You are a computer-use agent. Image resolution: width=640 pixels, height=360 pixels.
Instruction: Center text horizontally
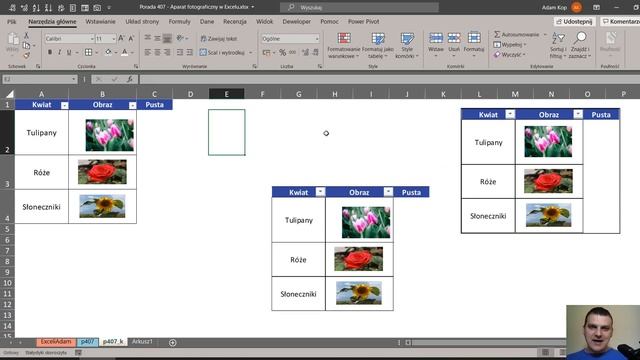(x=158, y=52)
